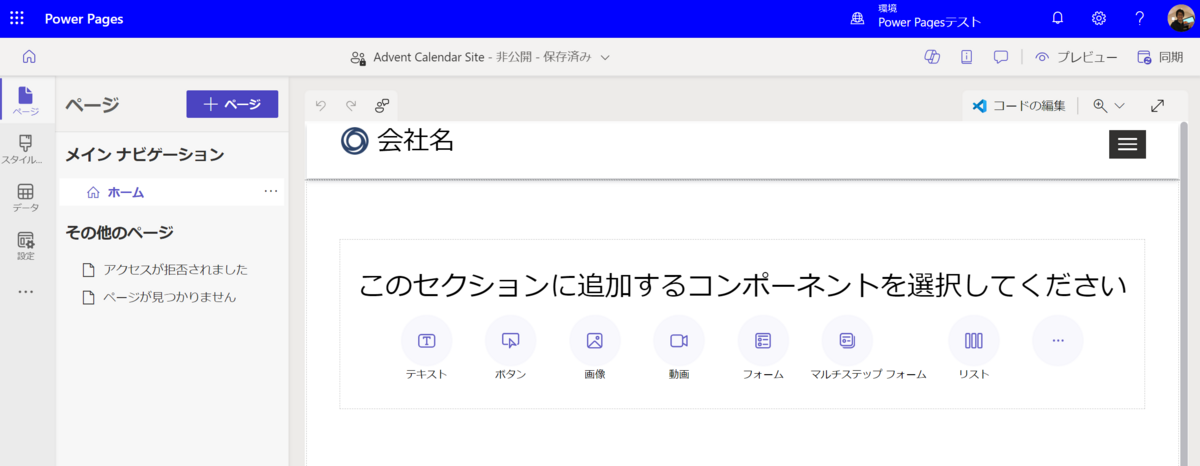Screen dimensions: 1200x466
Task: Add マルチステップ フォーム component
Action: pos(867,349)
